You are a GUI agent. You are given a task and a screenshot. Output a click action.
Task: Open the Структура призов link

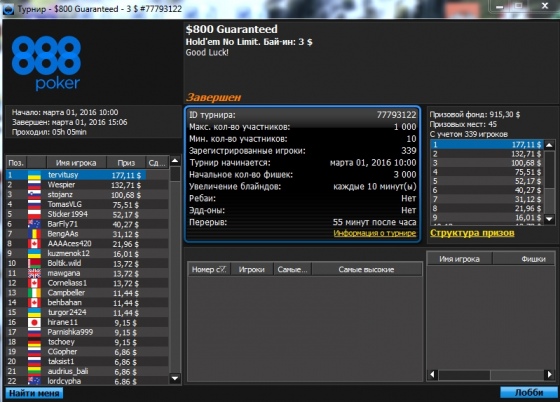(x=472, y=233)
